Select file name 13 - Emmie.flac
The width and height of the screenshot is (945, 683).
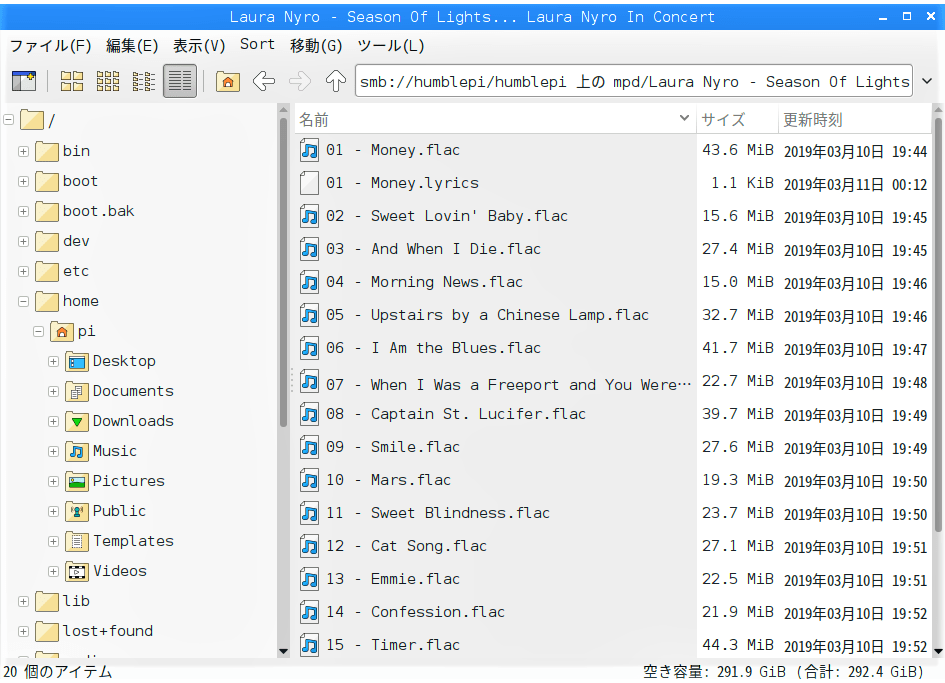coord(393,579)
